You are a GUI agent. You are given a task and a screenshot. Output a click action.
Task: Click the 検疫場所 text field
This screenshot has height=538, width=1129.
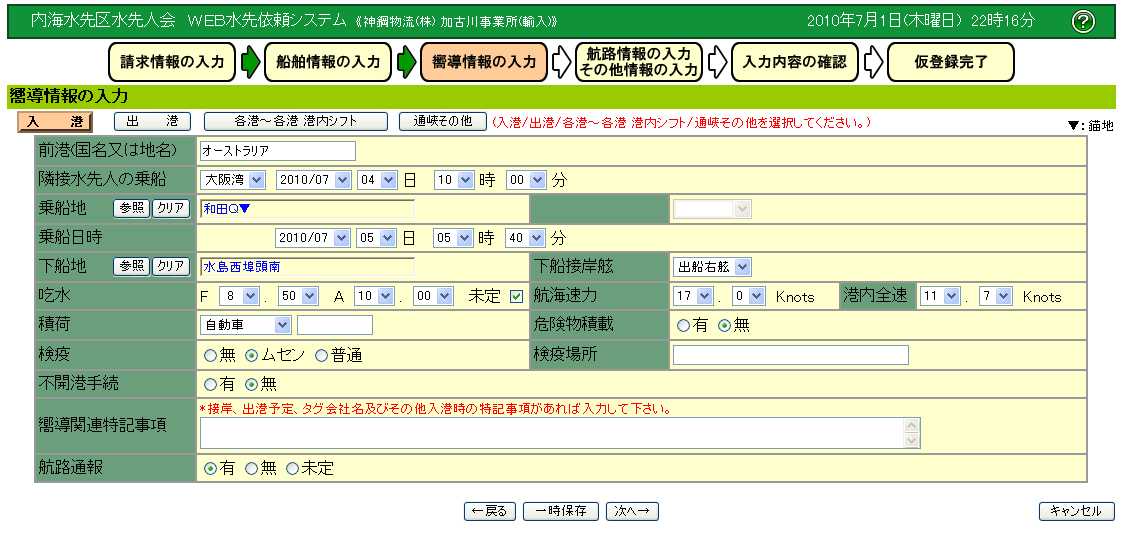coord(790,355)
